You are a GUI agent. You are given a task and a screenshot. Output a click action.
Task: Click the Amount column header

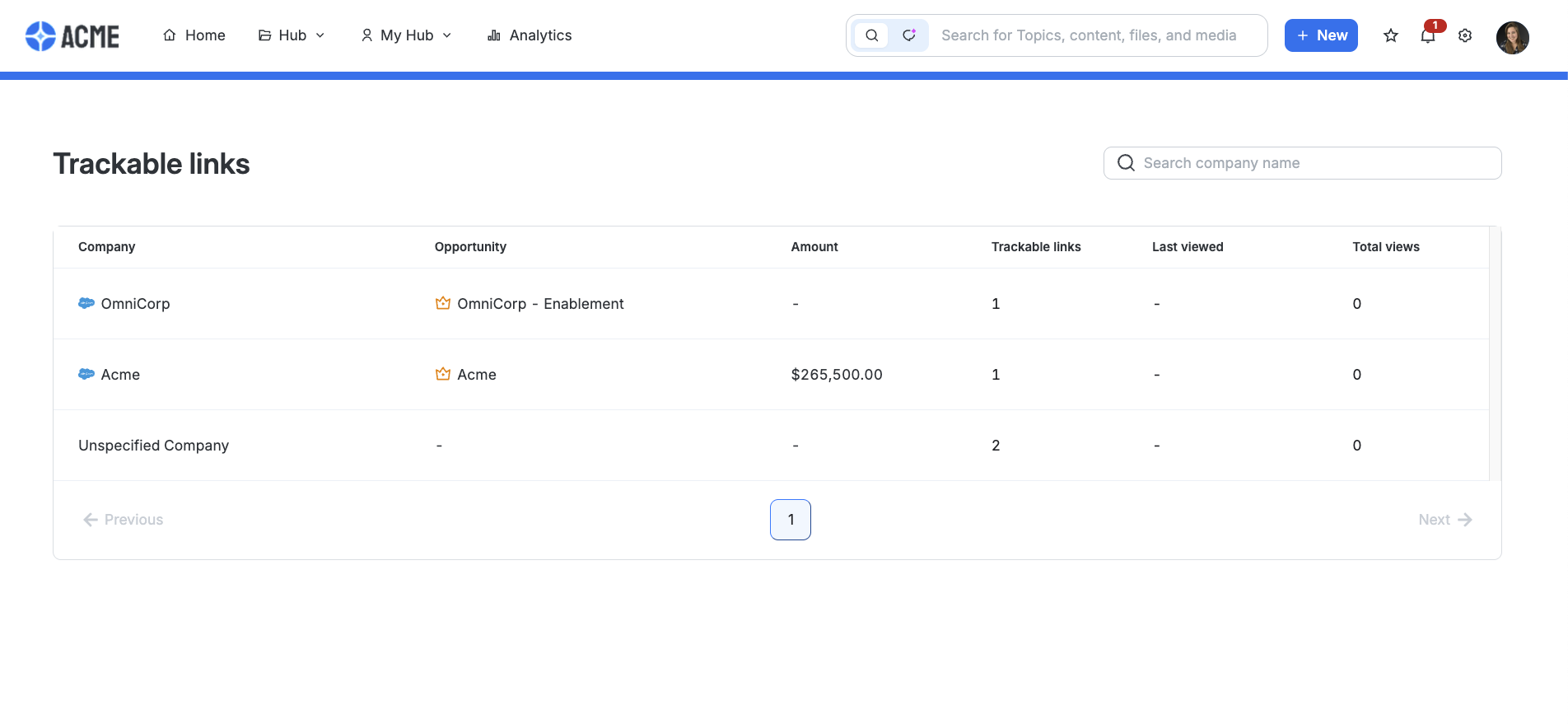pos(814,247)
